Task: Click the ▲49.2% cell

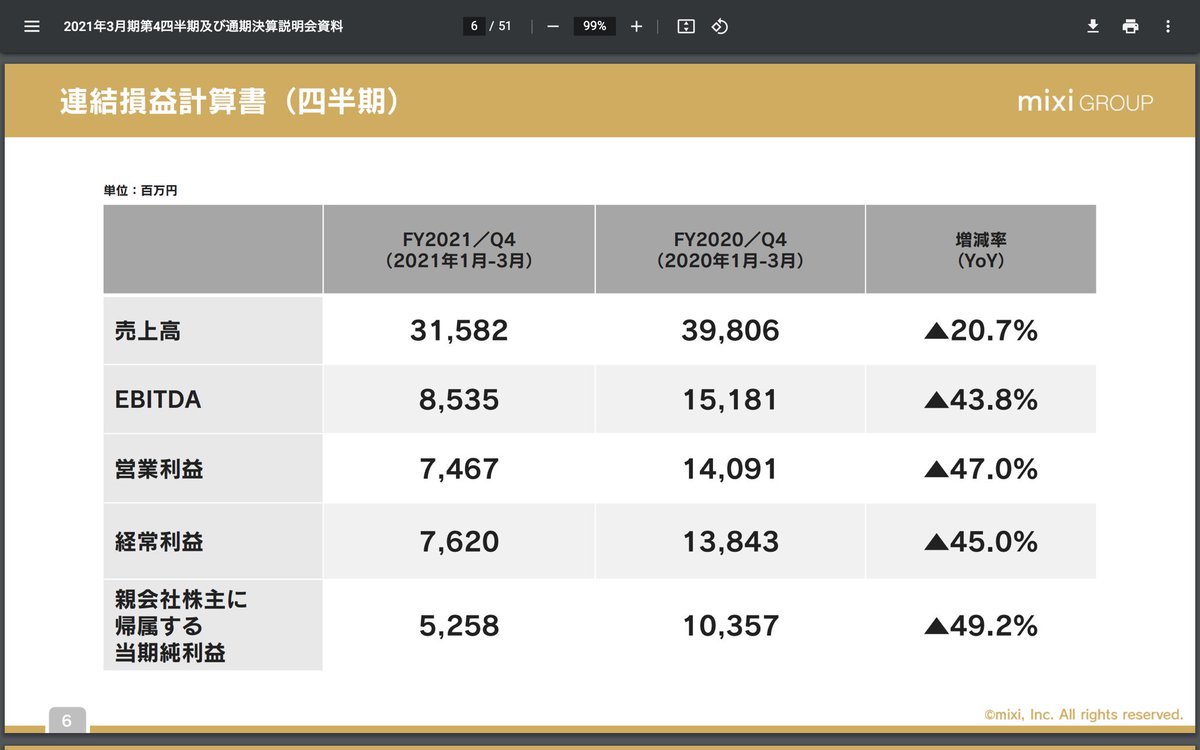Action: 981,626
